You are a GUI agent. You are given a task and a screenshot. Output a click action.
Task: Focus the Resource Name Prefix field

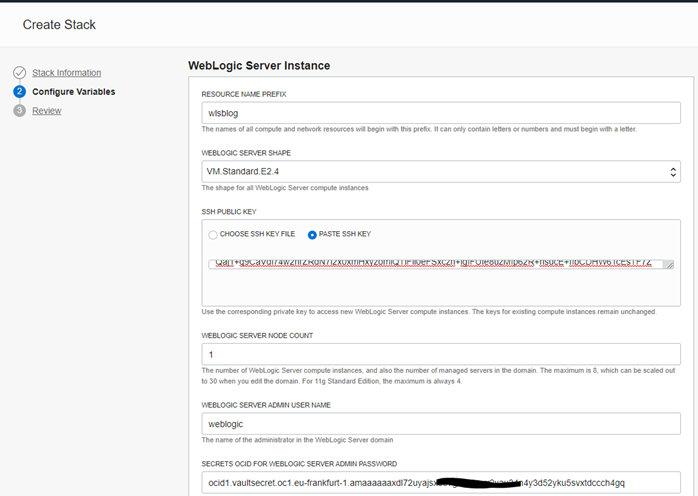pos(441,113)
